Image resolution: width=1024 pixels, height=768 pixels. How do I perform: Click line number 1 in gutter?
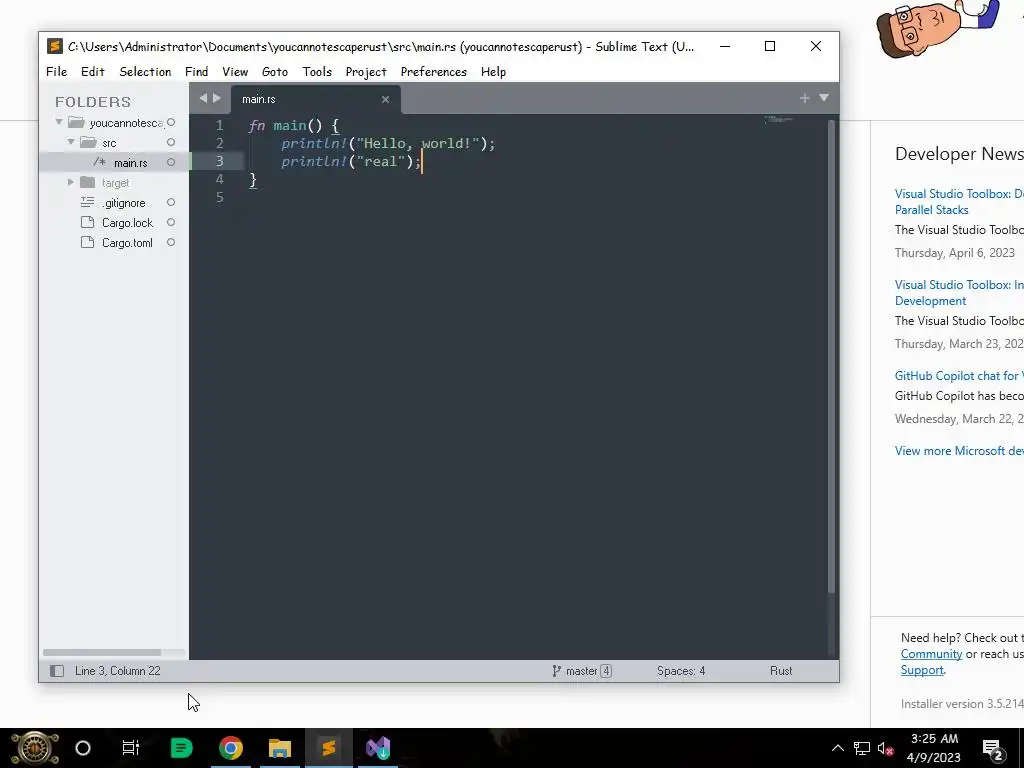pos(219,125)
